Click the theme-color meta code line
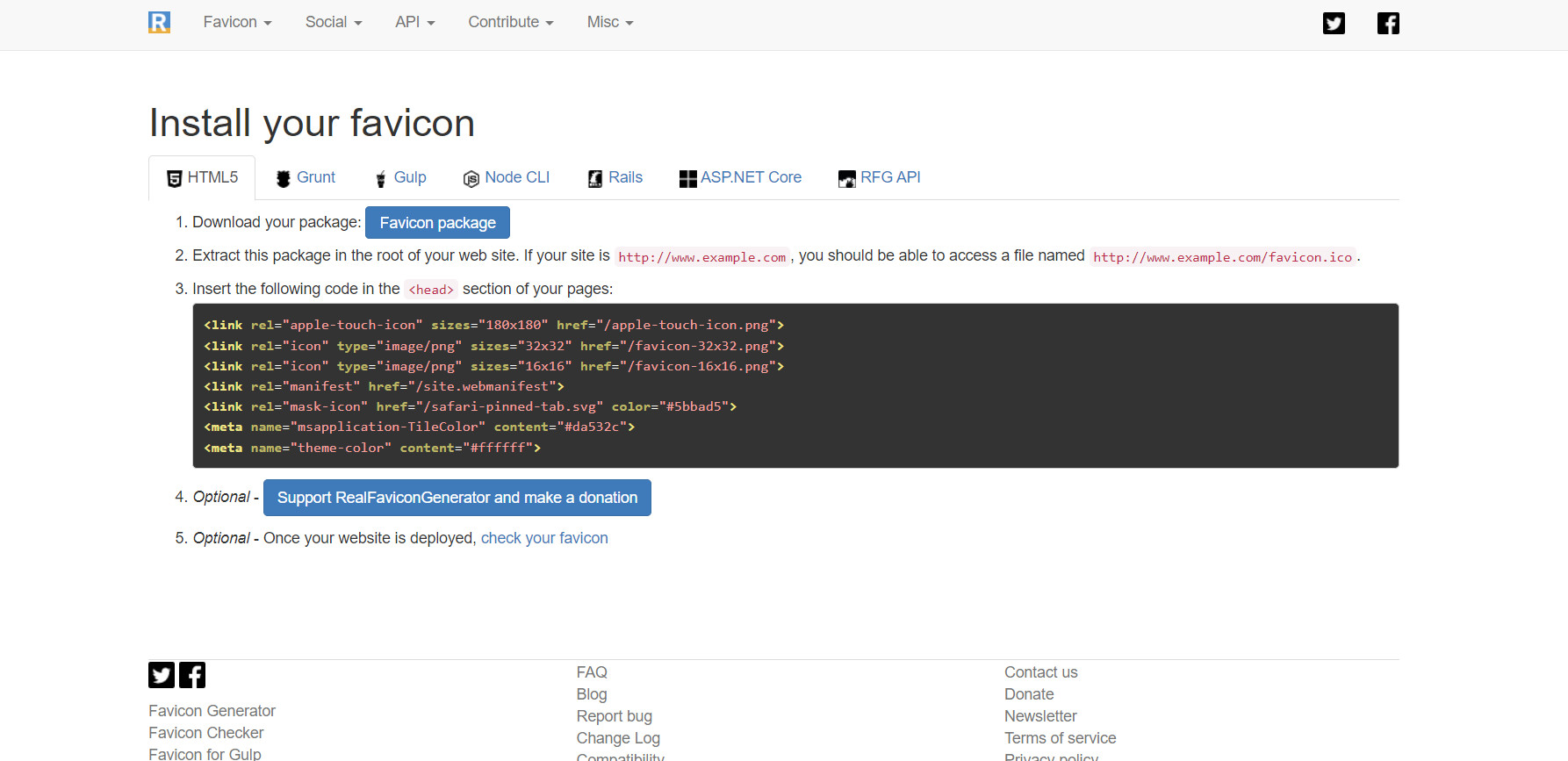This screenshot has height=761, width=1568. pyautogui.click(x=372, y=448)
